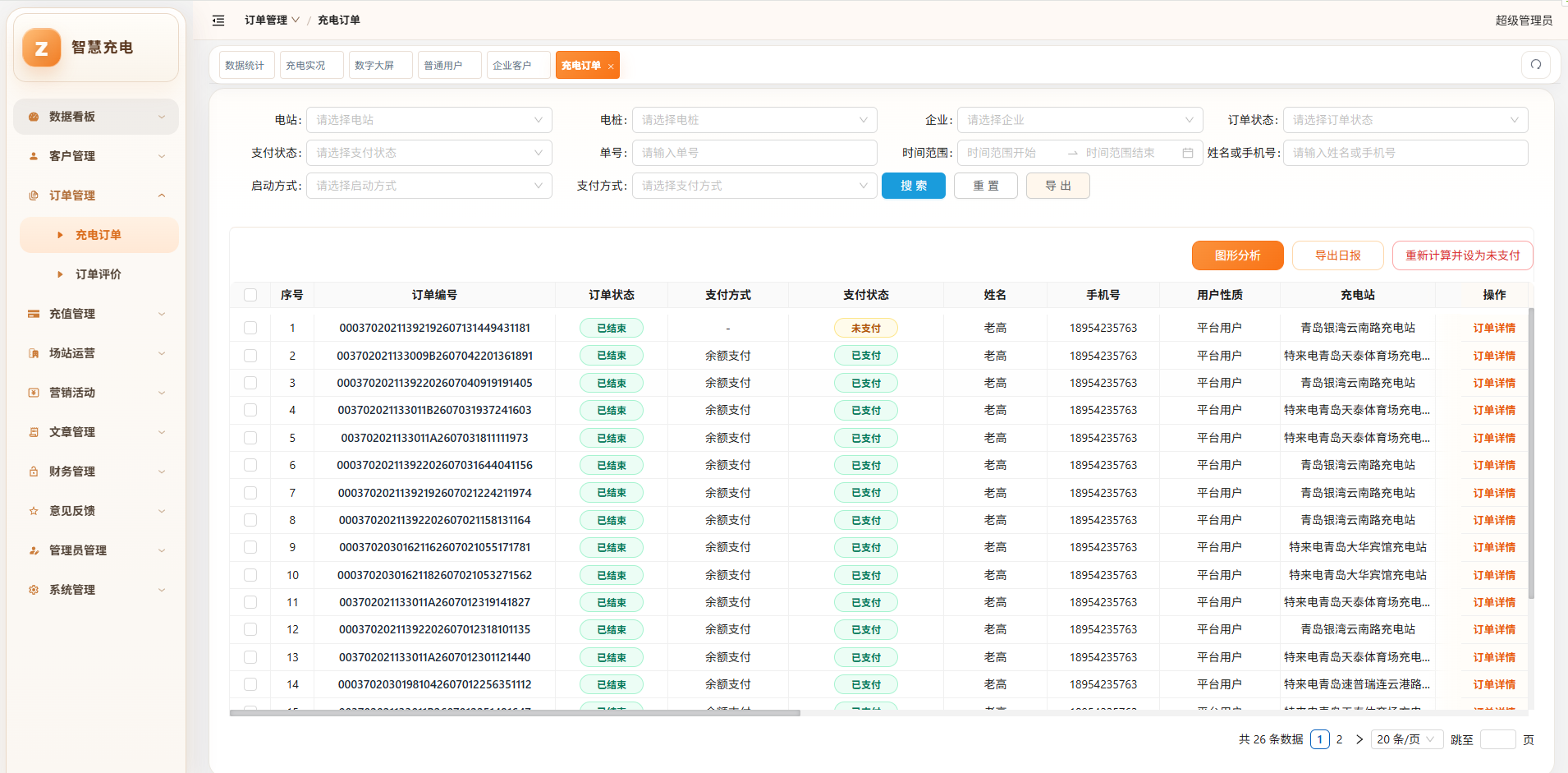Viewport: 1568px width, 773px height.
Task: Open 订单评价 in the sidebar menu
Action: 99,274
